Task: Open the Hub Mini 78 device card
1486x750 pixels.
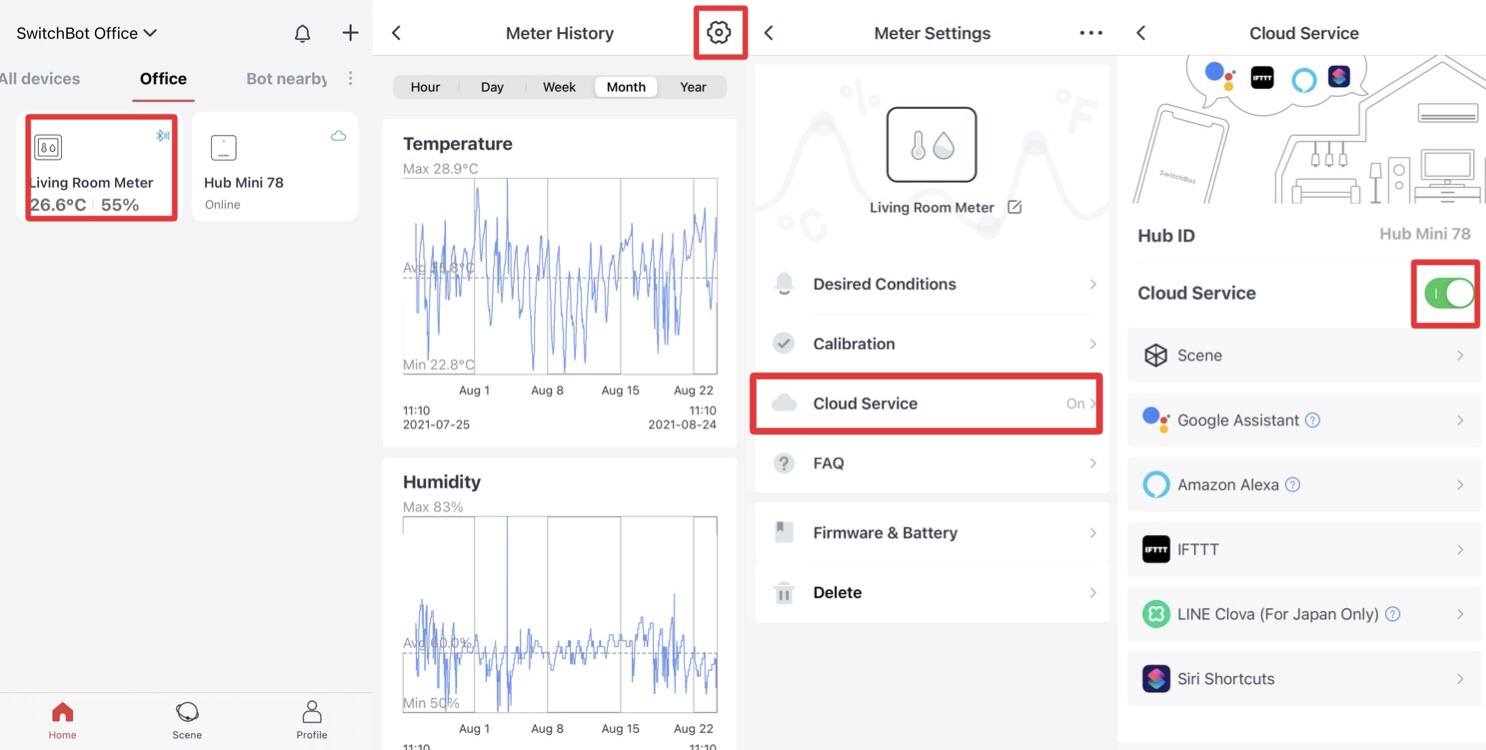Action: pyautogui.click(x=275, y=166)
